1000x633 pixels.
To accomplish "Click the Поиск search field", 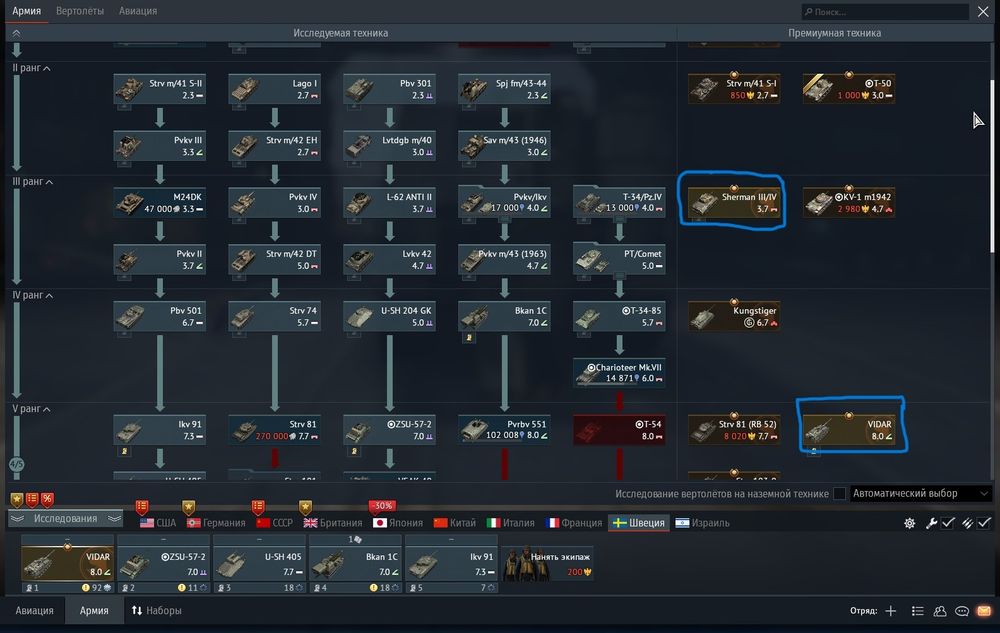I will [885, 11].
